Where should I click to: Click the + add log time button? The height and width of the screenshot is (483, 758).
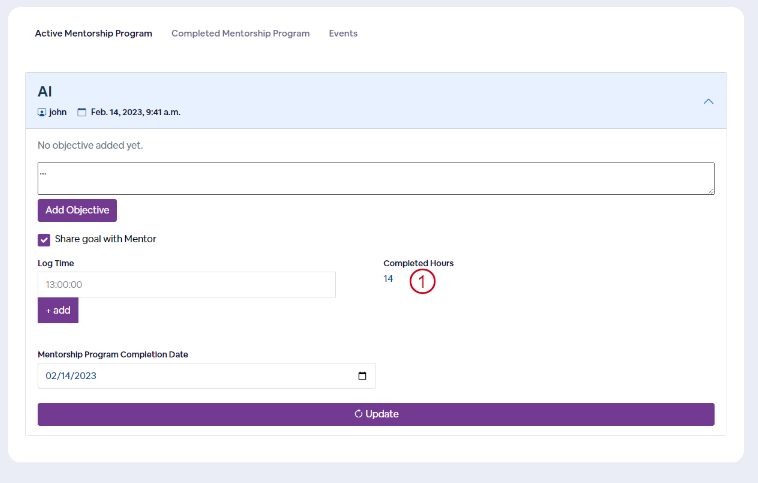click(x=58, y=310)
